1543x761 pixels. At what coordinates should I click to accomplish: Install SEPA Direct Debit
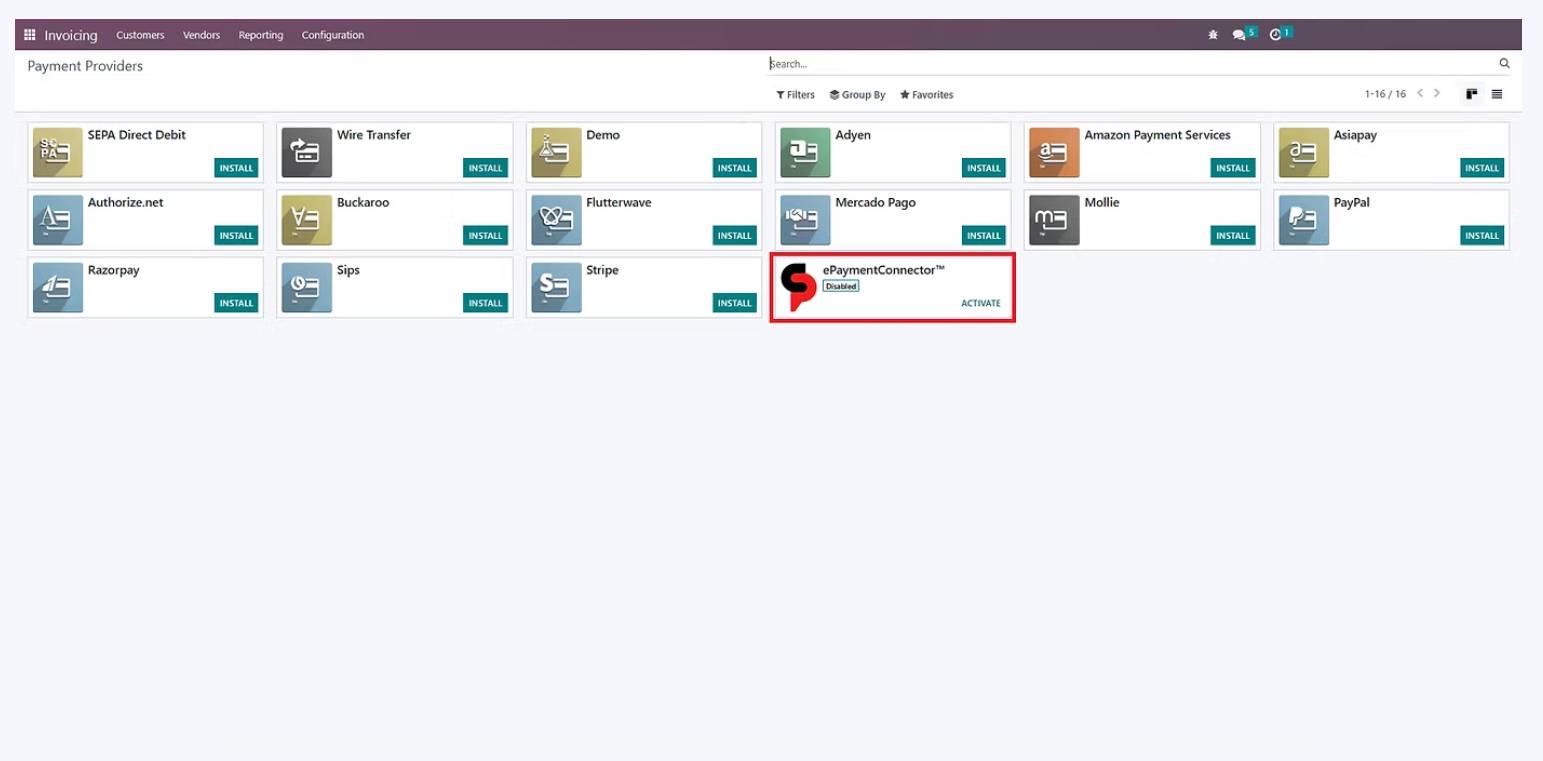pyautogui.click(x=236, y=168)
